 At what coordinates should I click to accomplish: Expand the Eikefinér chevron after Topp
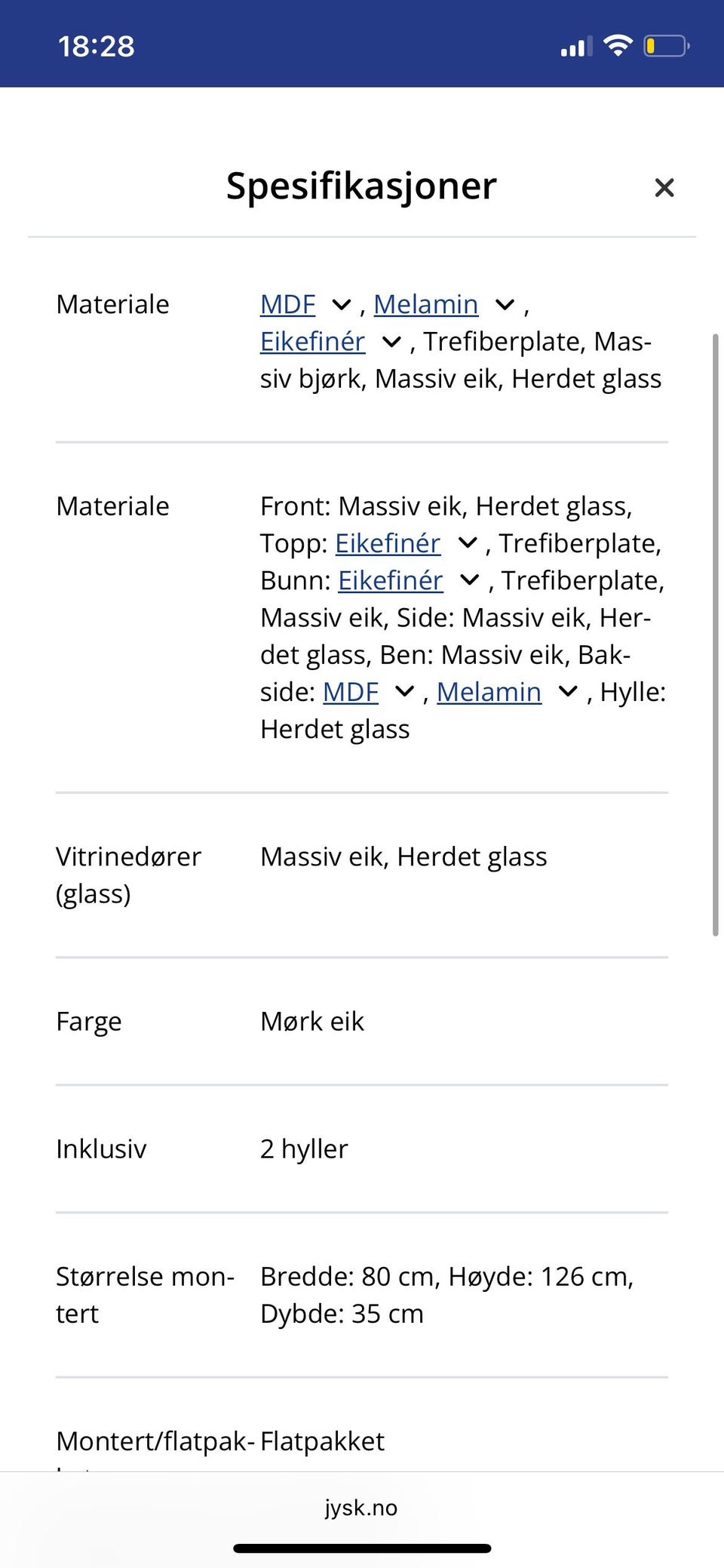468,543
